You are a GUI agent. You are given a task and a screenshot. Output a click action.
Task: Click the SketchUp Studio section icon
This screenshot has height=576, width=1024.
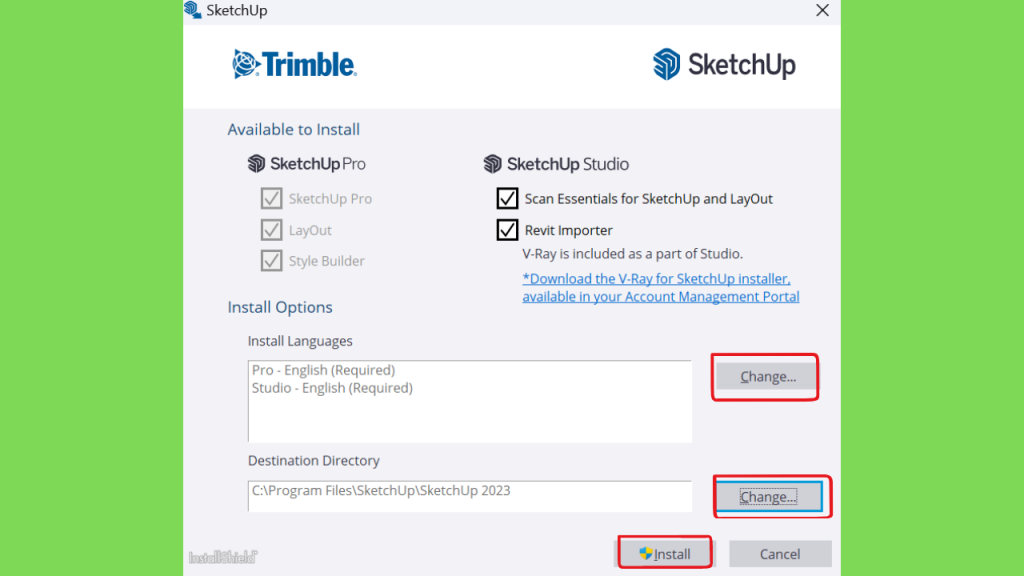[492, 163]
